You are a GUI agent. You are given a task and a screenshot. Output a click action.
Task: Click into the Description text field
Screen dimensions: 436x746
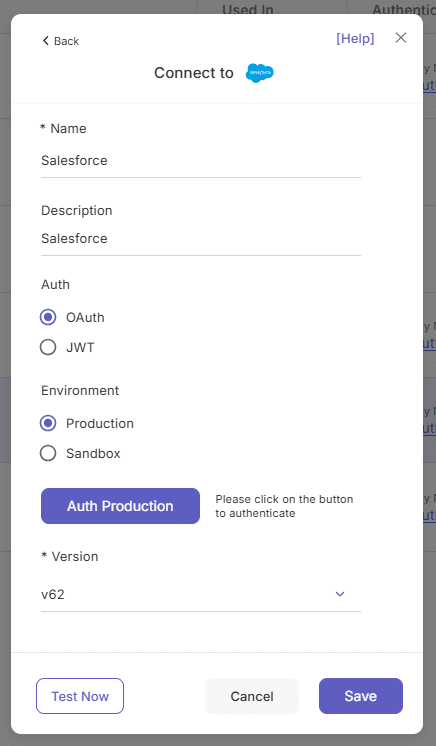tap(201, 239)
